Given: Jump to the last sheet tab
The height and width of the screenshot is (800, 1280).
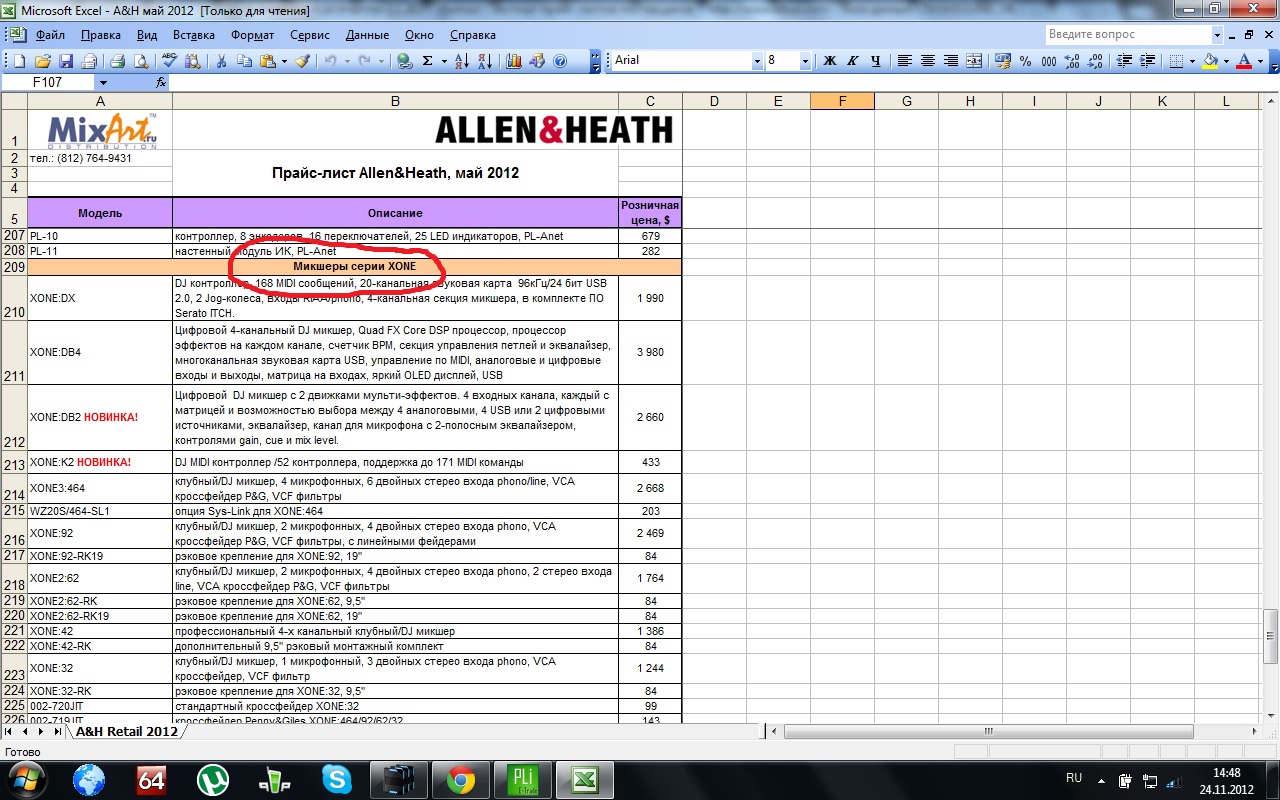Looking at the screenshot, I should [57, 732].
